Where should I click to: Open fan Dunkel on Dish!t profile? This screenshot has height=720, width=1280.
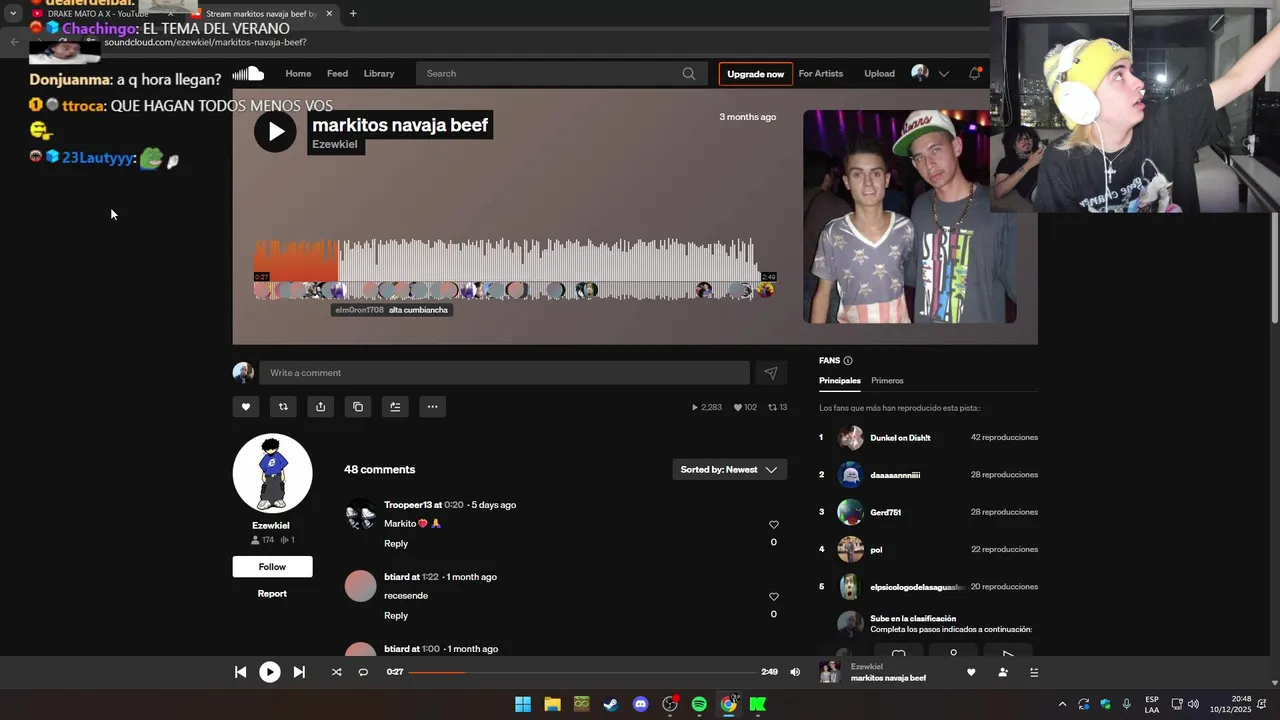tap(900, 438)
